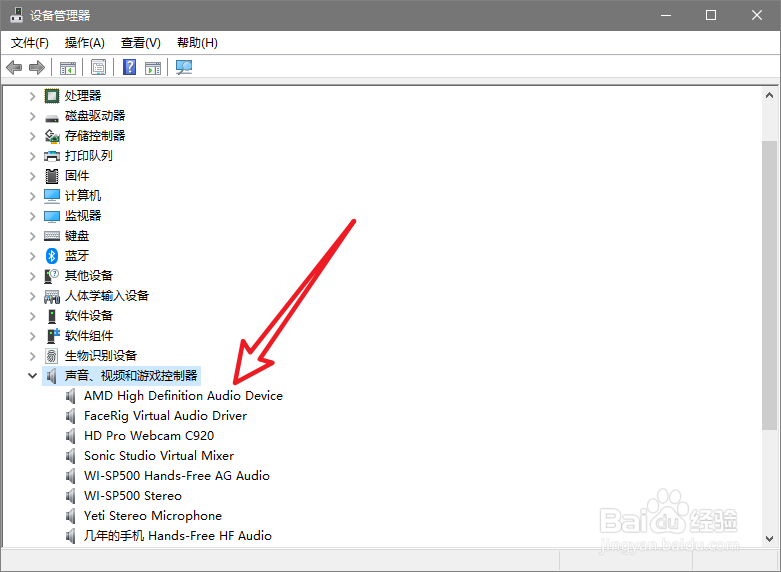Image resolution: width=781 pixels, height=572 pixels.
Task: Minimize the Device Manager window
Action: point(665,15)
